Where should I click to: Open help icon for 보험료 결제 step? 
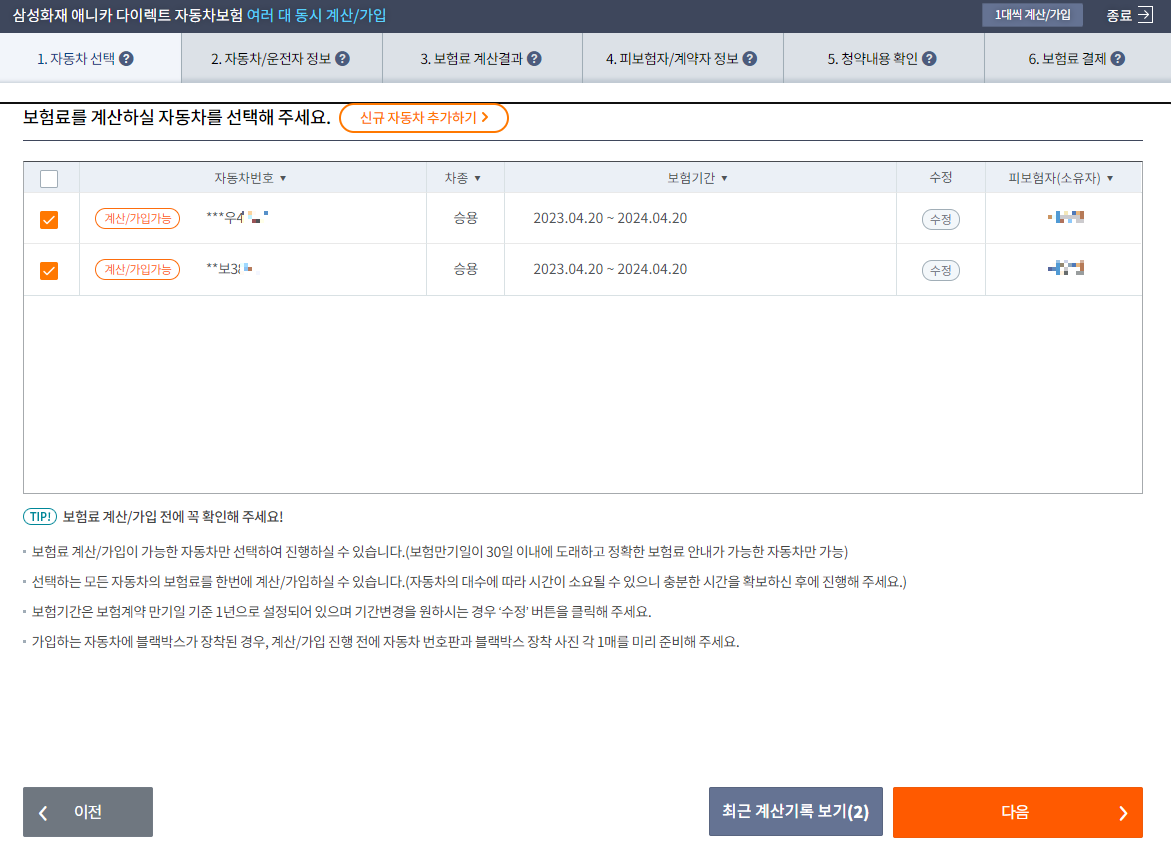1118,59
